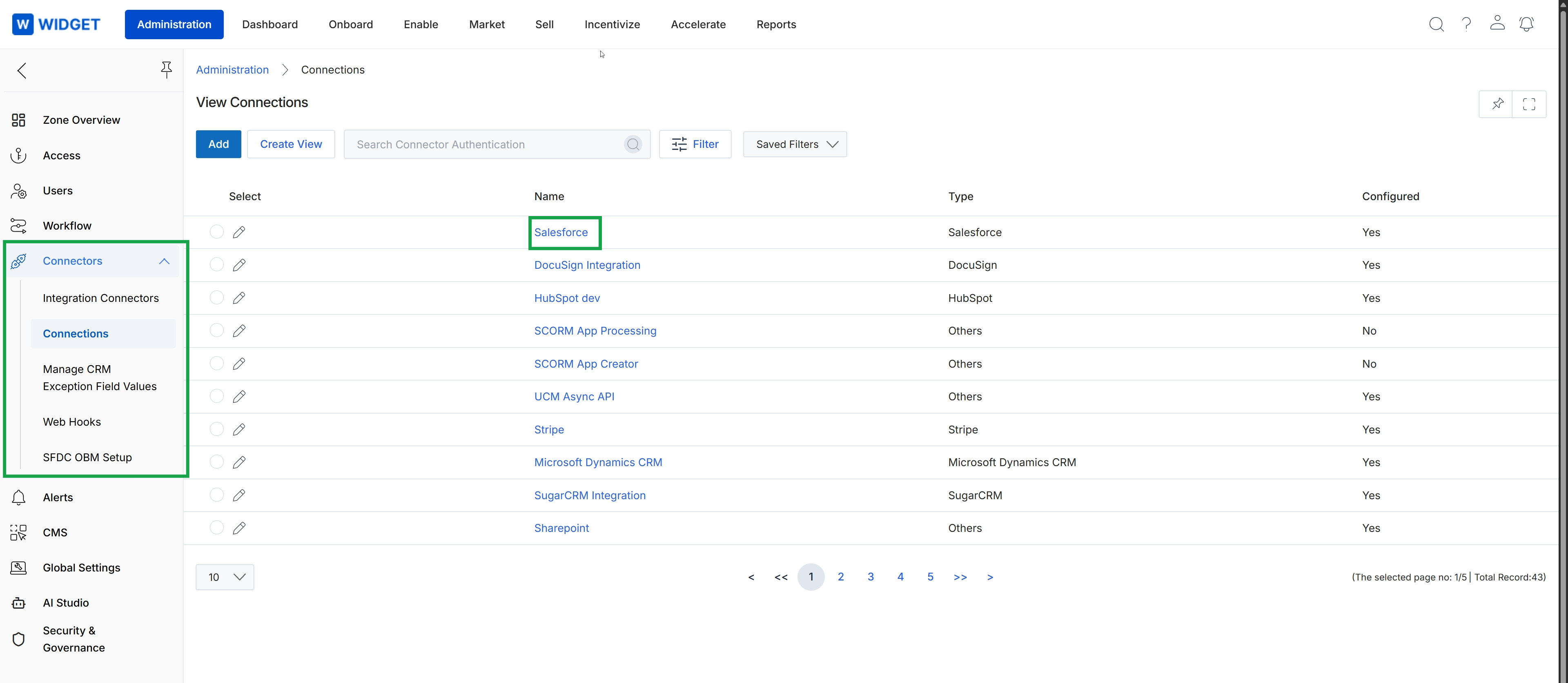Viewport: 1568px width, 683px height.
Task: Open the Salesforce connection link
Action: coord(561,232)
